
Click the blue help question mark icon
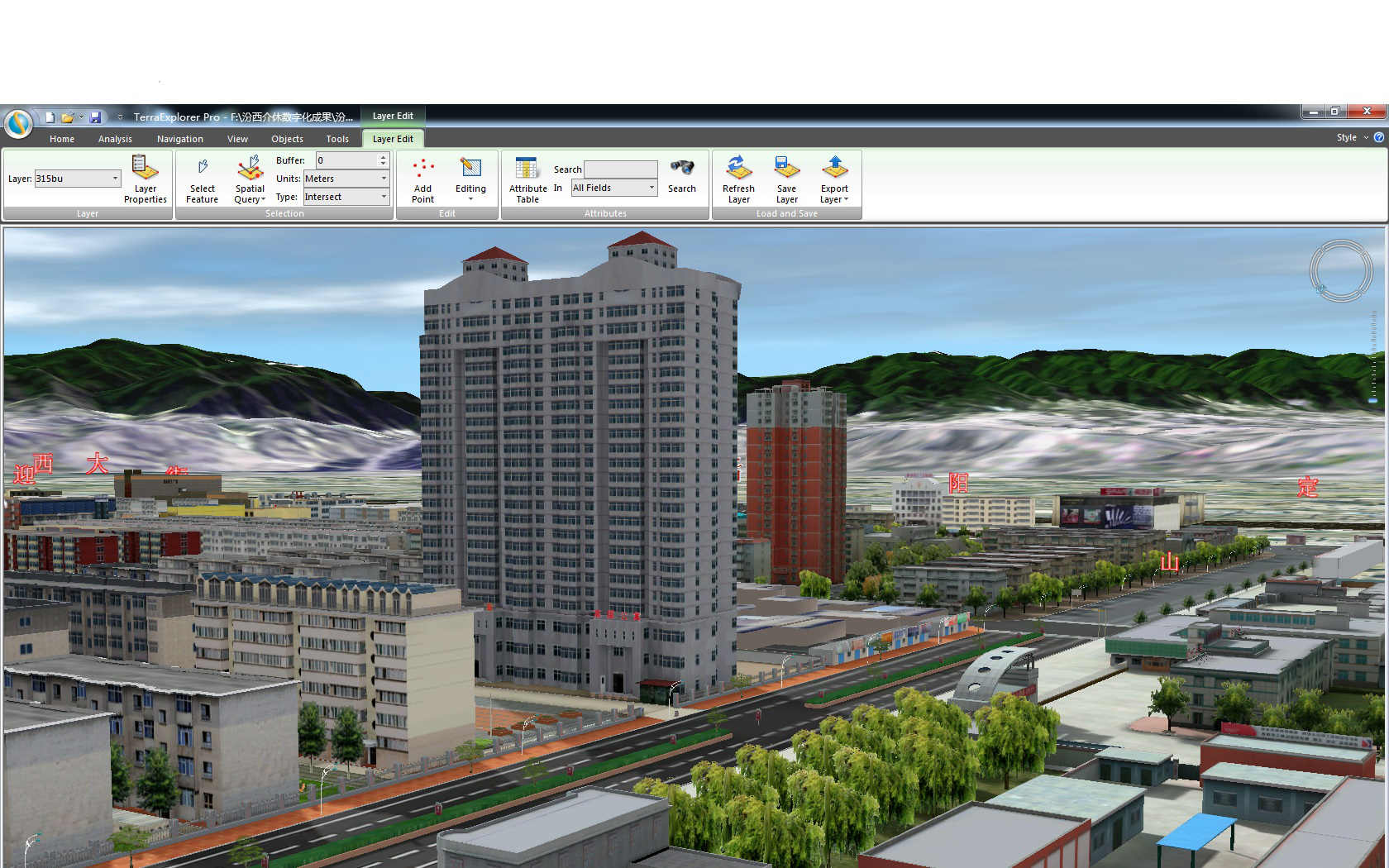point(1378,137)
